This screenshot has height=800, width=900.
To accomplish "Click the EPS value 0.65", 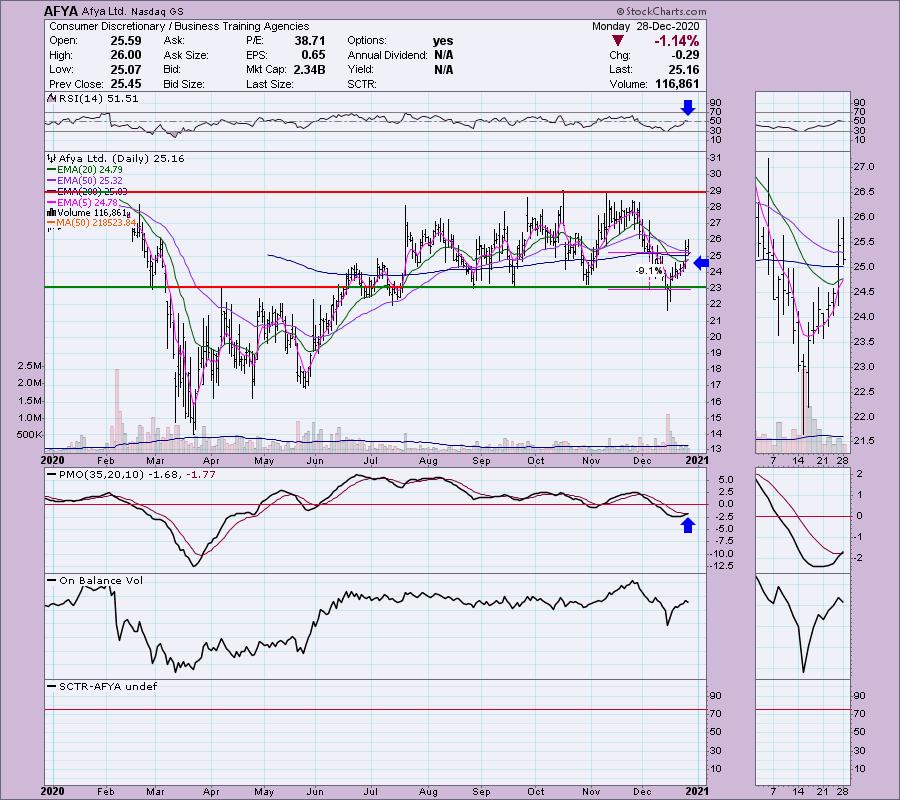I will click(x=313, y=55).
